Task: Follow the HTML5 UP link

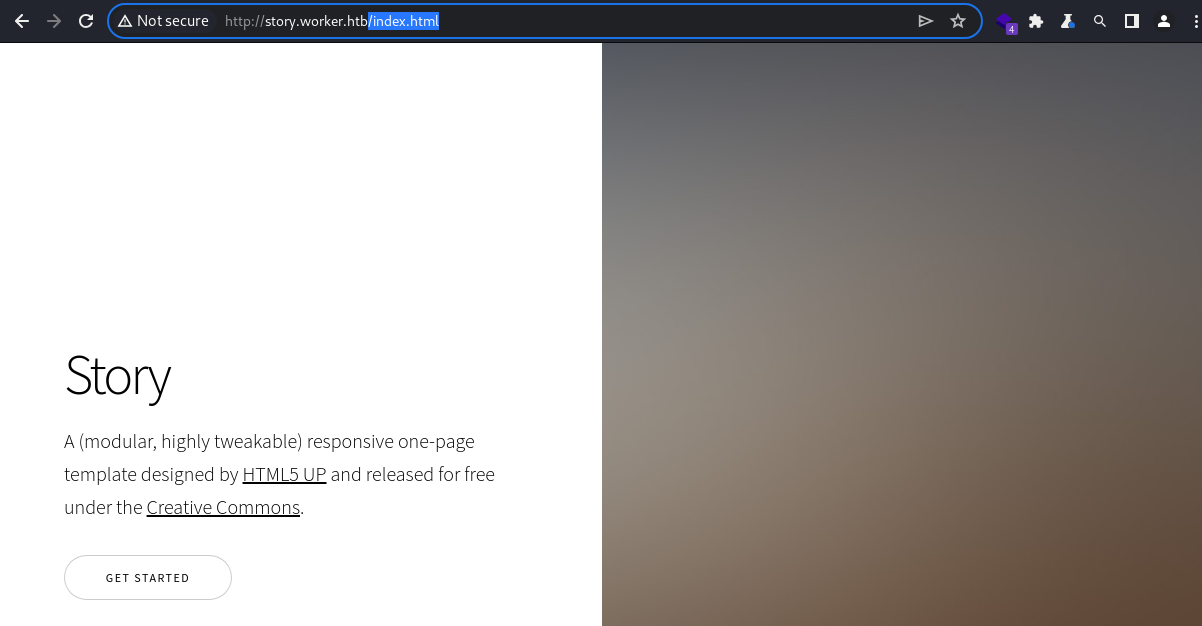Action: [x=284, y=474]
